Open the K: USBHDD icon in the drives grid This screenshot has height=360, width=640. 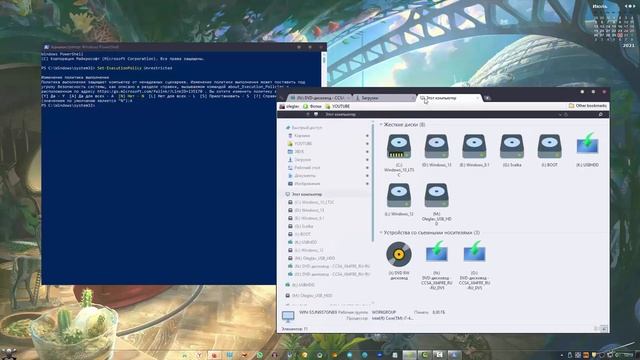pyautogui.click(x=587, y=144)
